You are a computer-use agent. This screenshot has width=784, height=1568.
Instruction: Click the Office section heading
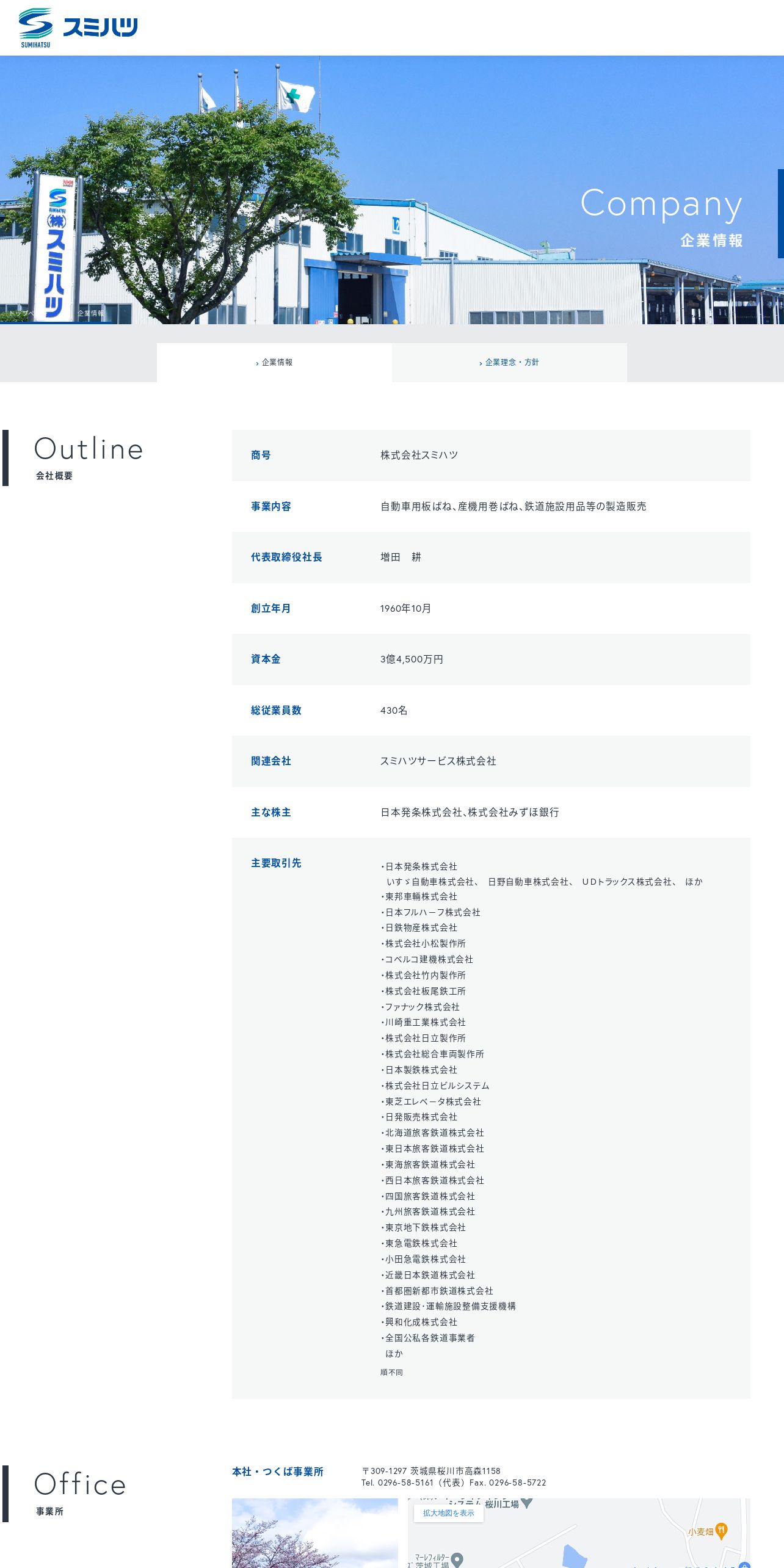pos(80,1484)
